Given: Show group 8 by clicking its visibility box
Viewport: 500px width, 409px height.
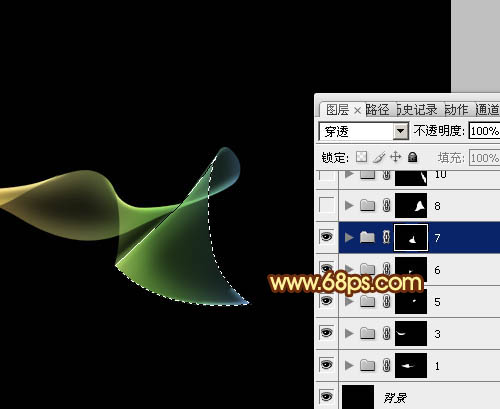Looking at the screenshot, I should 327,205.
